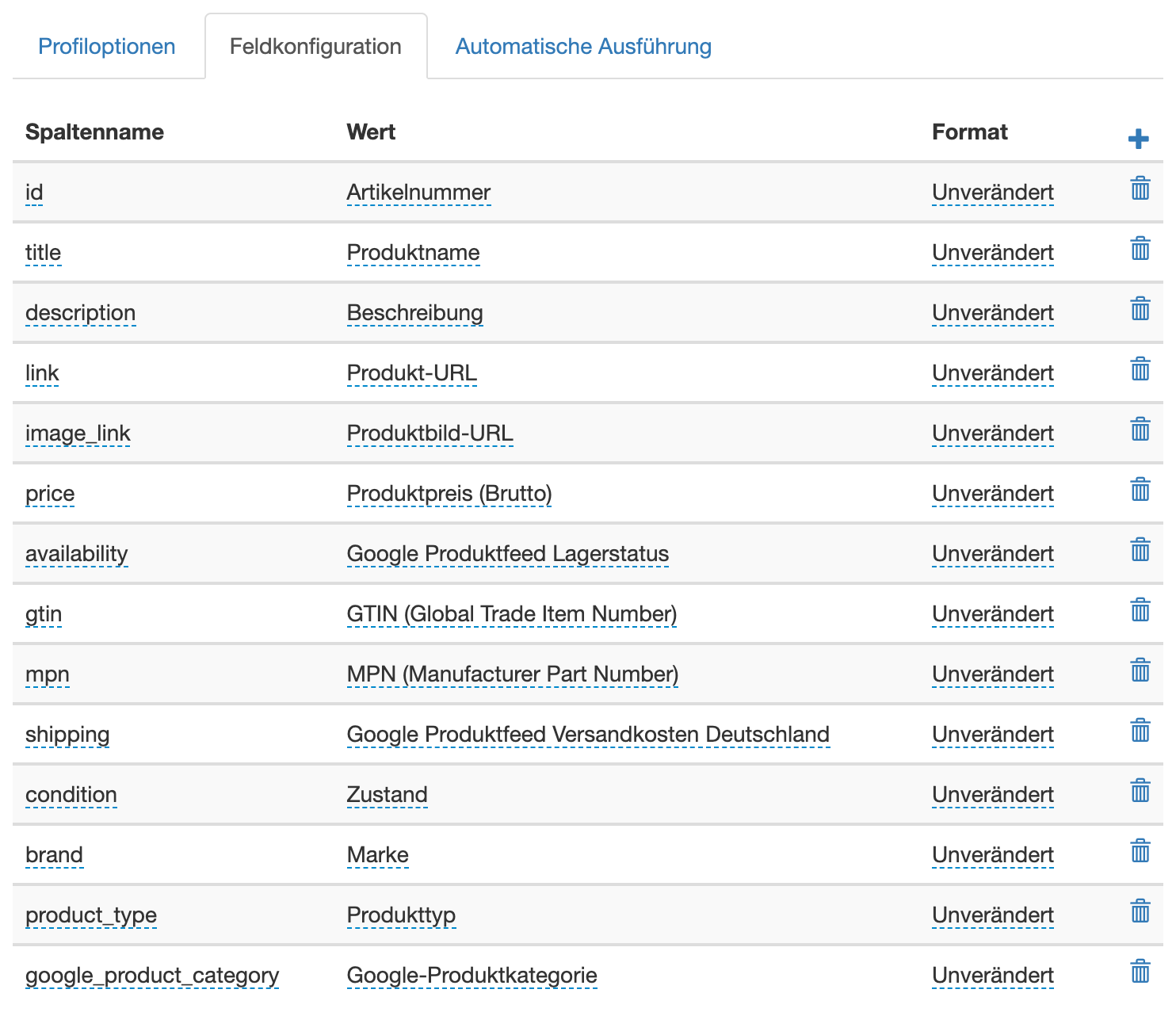Switch to the Automatische Ausführung tab
The image size is (1176, 1016).
[x=583, y=46]
